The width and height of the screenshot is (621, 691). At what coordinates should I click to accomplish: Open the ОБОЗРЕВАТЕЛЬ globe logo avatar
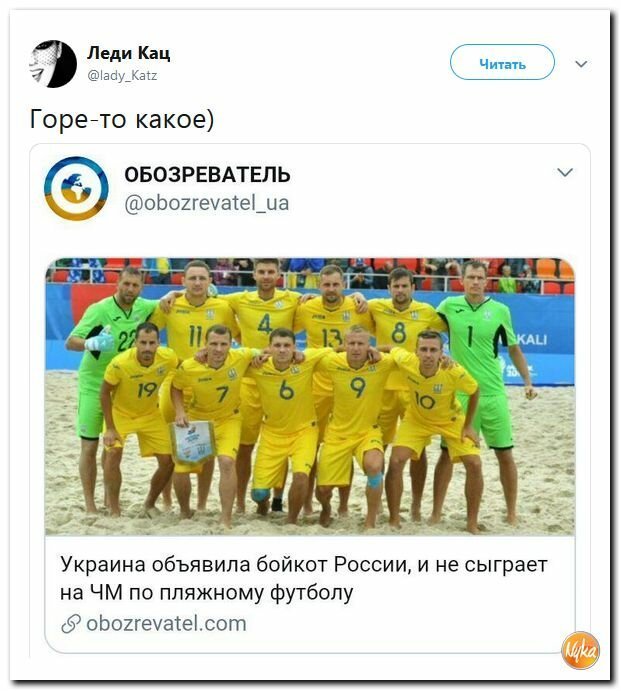click(x=76, y=188)
